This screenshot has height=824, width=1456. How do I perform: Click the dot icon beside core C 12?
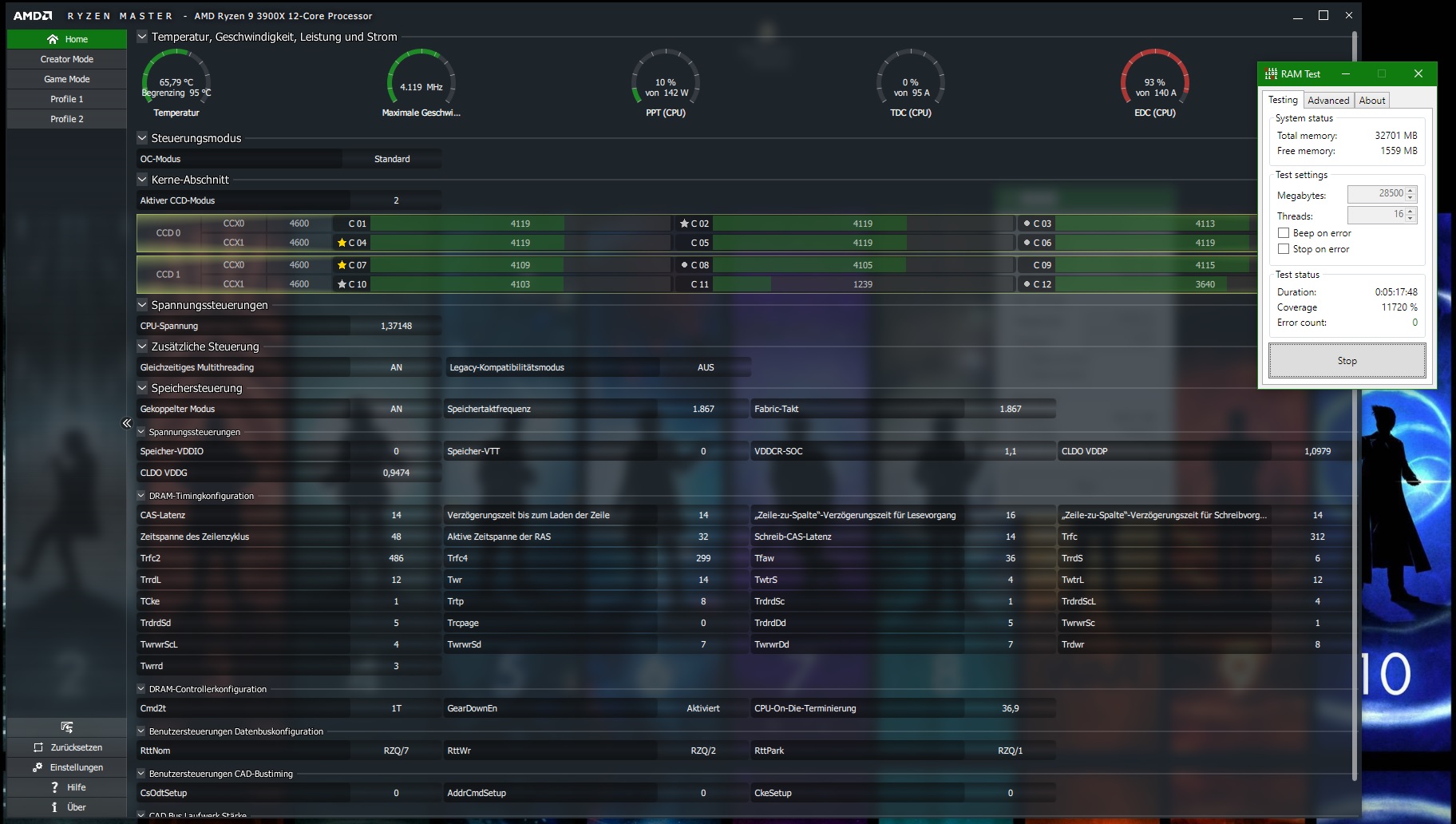(1027, 284)
